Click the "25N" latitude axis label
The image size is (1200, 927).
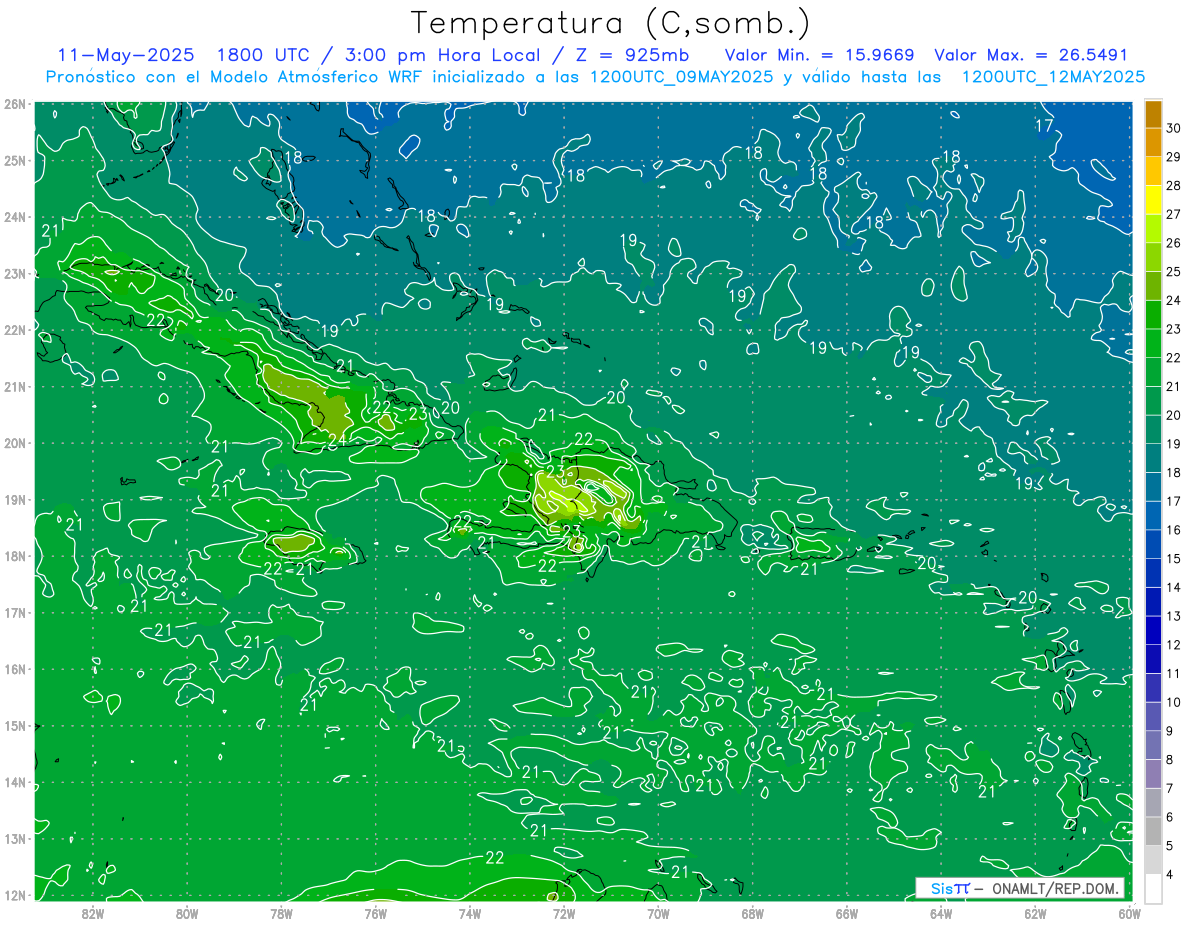(x=14, y=160)
